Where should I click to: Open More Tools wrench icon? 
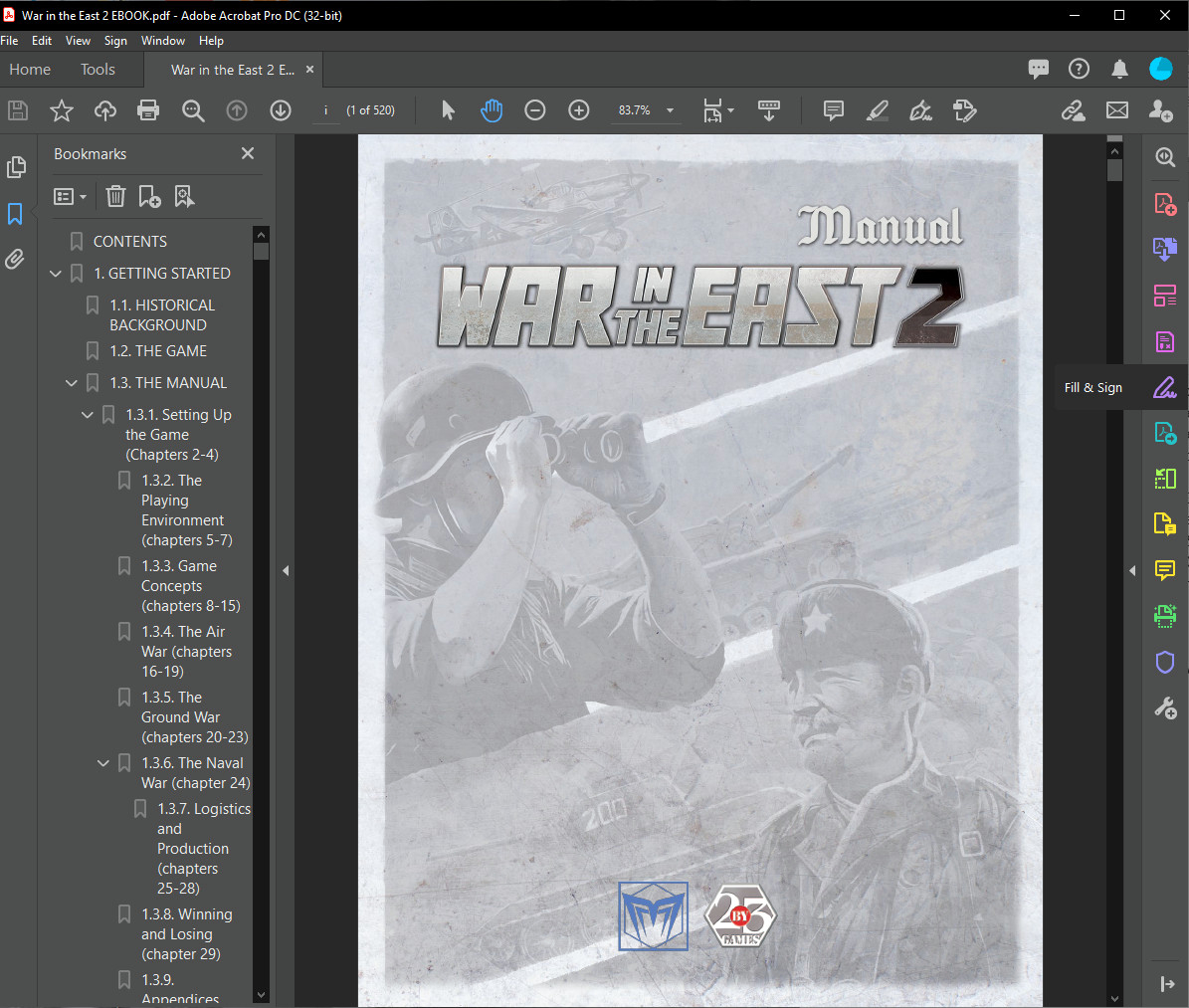1165,708
